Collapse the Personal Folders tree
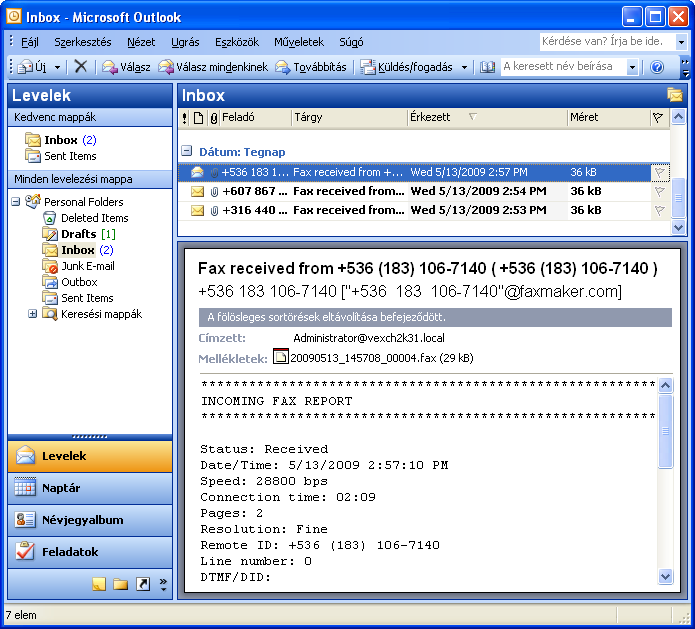 pyautogui.click(x=16, y=202)
